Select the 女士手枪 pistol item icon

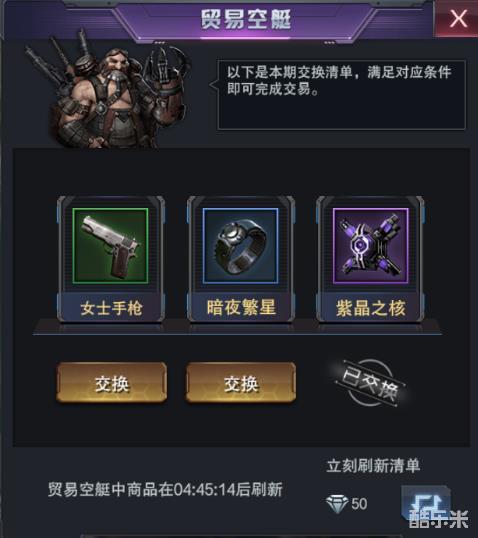[110, 246]
